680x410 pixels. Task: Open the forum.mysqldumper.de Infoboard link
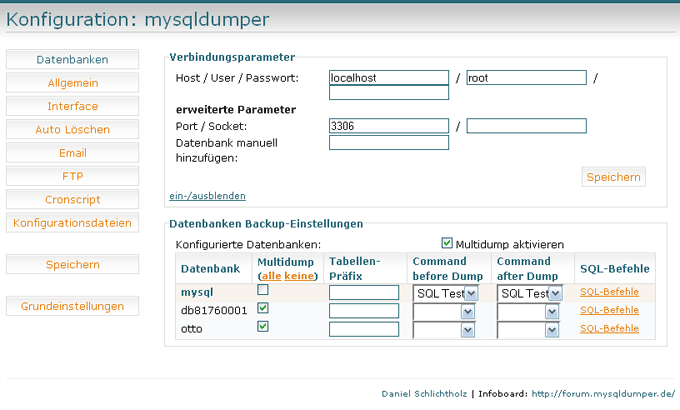pyautogui.click(x=603, y=394)
